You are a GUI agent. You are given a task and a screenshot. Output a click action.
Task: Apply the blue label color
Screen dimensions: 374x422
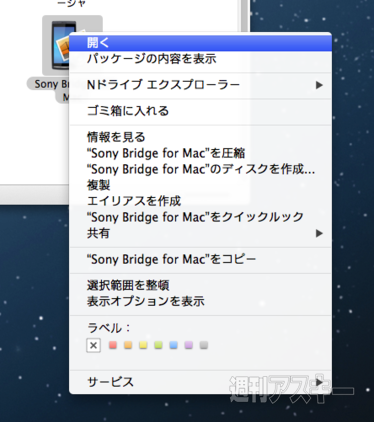click(173, 345)
